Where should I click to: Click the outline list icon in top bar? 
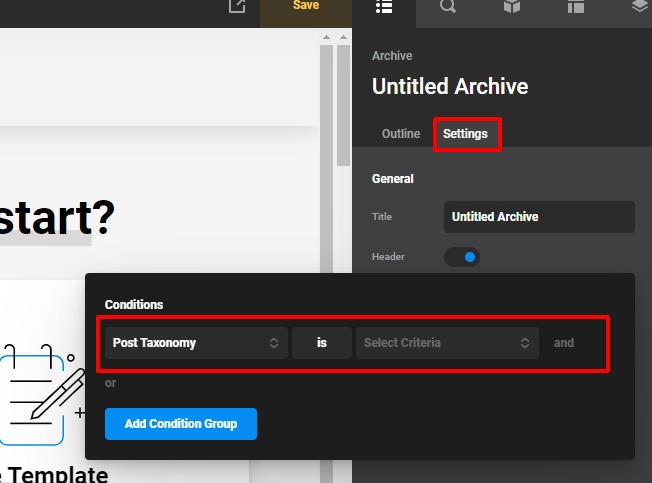coord(383,7)
